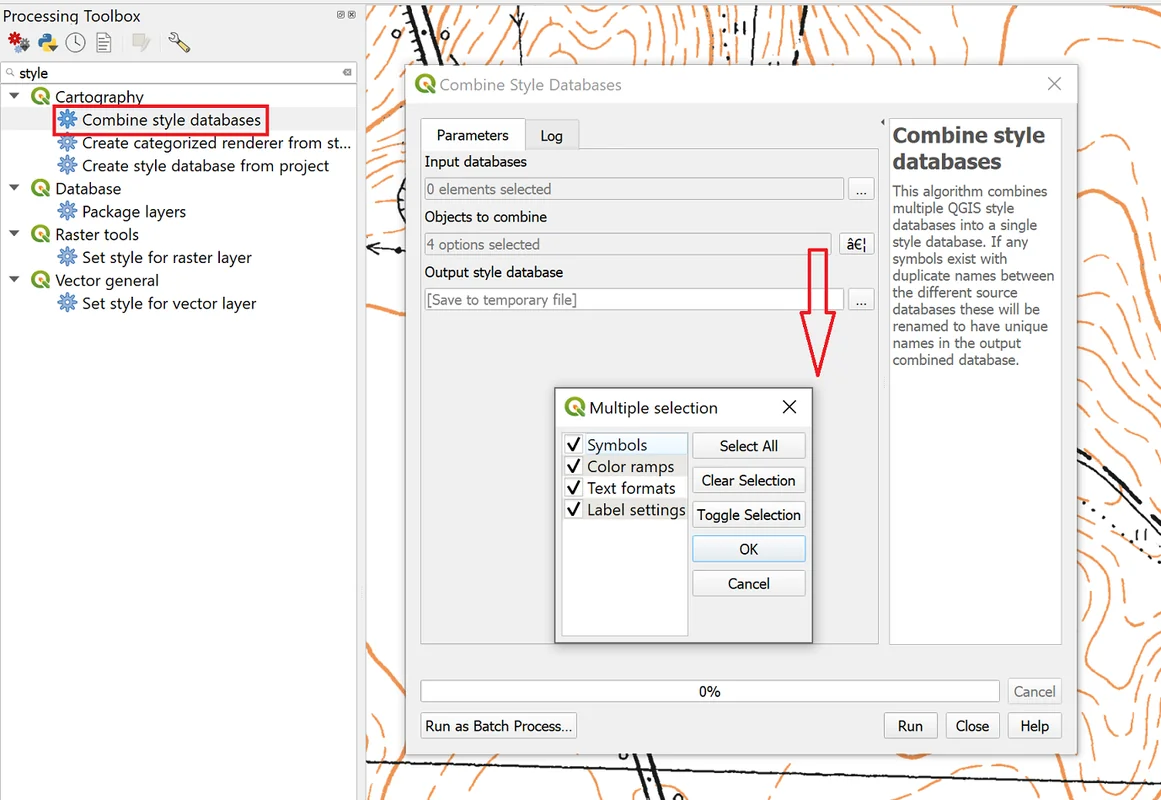Screen dimensions: 1161x800
Task: Collapse the Raster tools group
Action: (15, 235)
